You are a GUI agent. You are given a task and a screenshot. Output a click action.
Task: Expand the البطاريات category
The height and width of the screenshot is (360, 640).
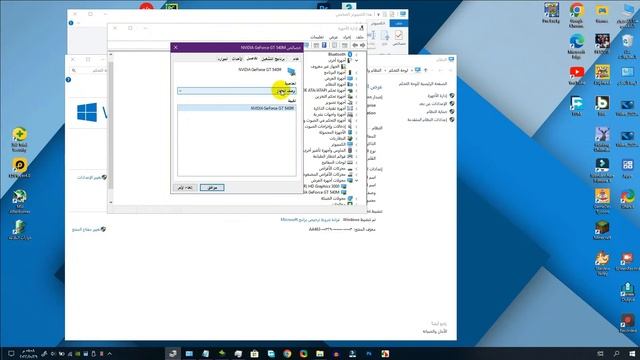(356, 138)
